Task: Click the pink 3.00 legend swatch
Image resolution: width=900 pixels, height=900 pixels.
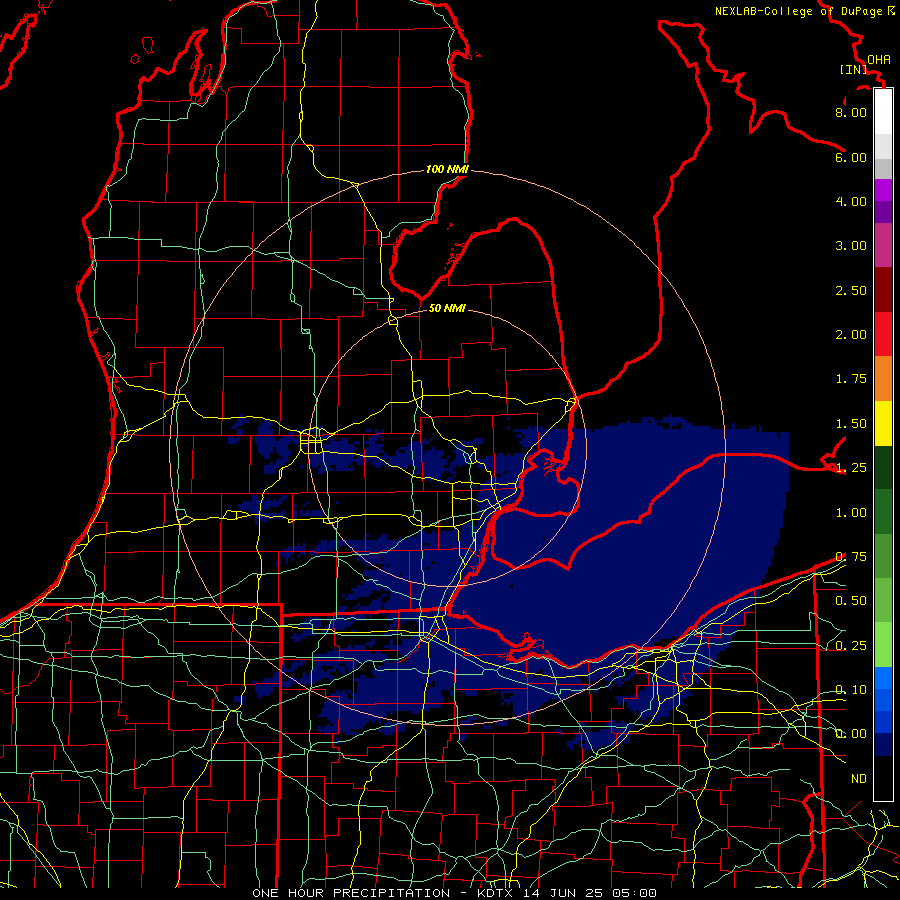Action: click(883, 245)
